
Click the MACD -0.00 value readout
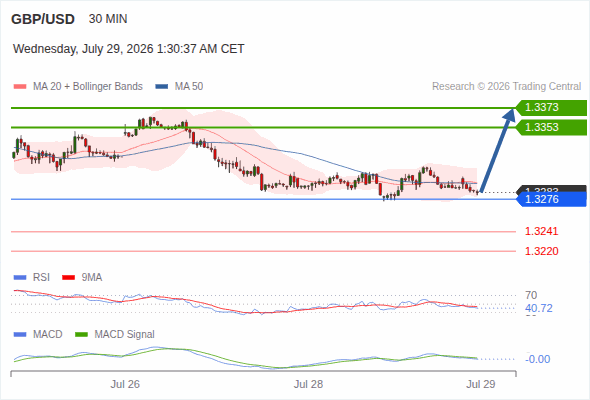[538, 359]
